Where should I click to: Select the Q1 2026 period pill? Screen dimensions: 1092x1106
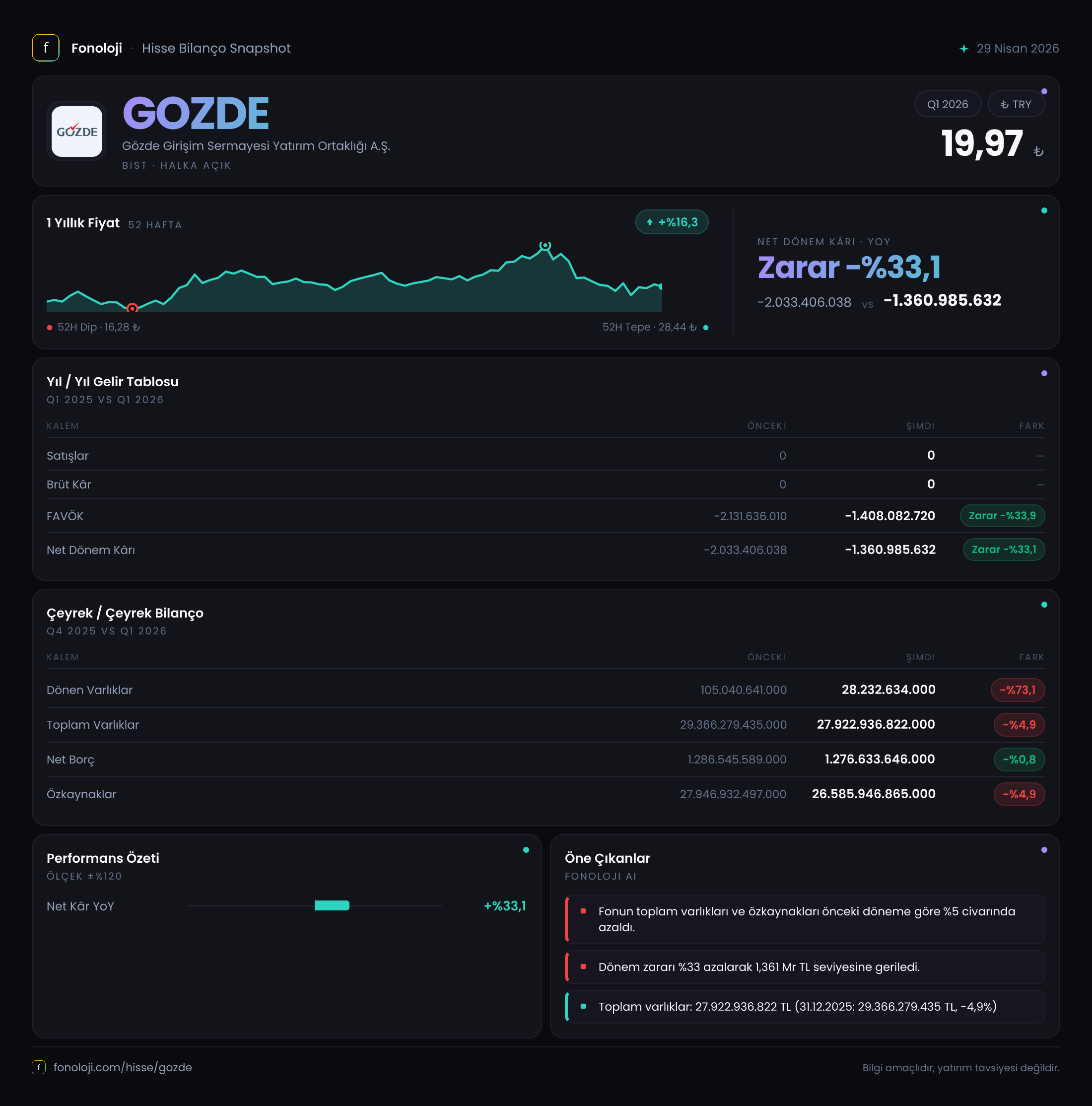pos(948,104)
